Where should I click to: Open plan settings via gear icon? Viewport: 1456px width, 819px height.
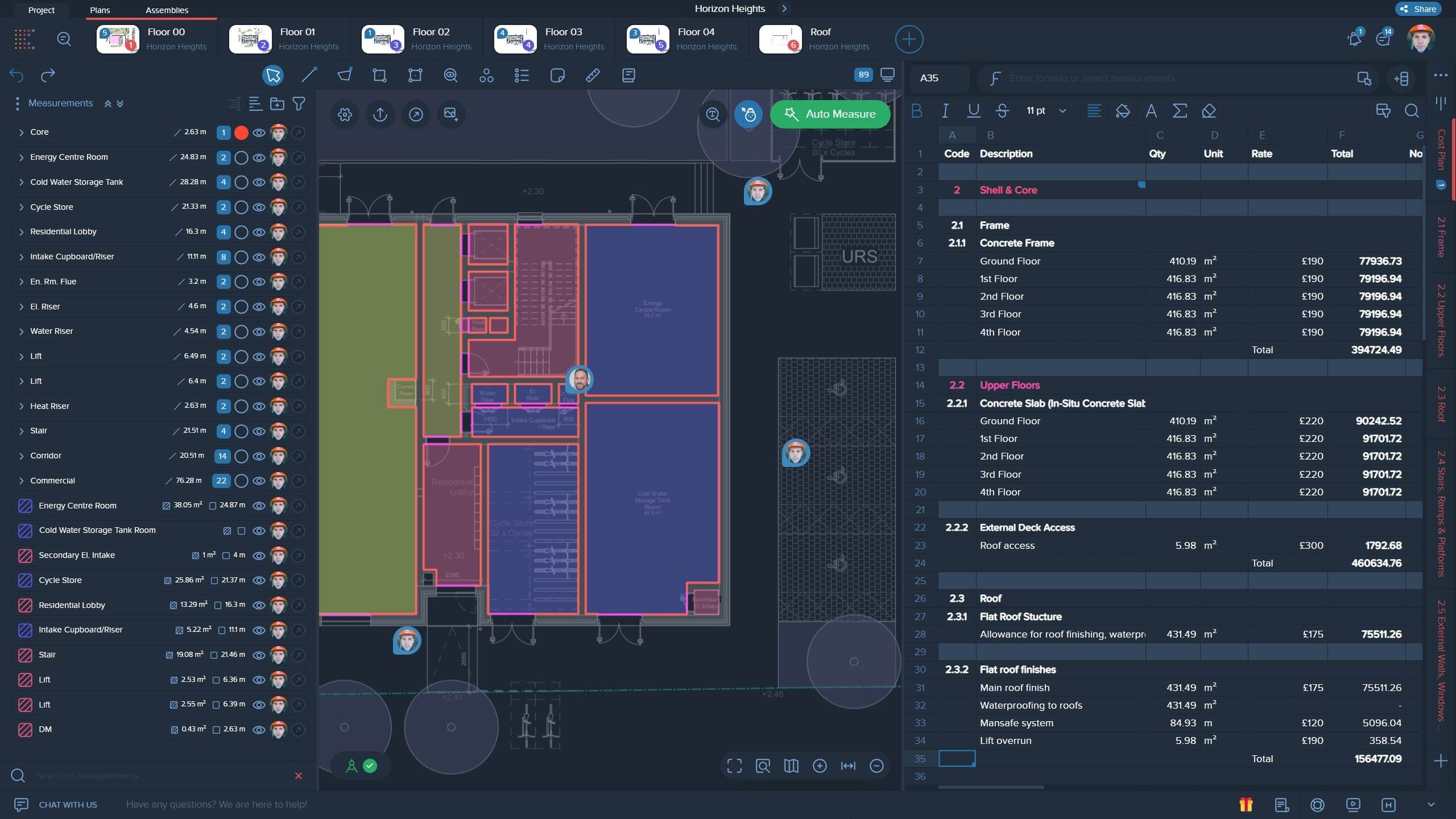click(345, 114)
